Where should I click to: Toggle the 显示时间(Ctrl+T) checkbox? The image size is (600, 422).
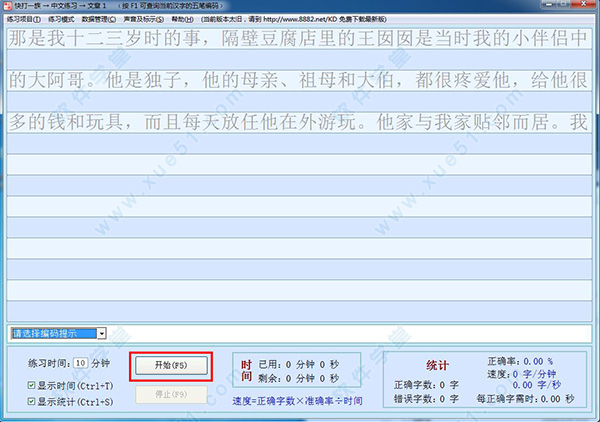(x=33, y=385)
